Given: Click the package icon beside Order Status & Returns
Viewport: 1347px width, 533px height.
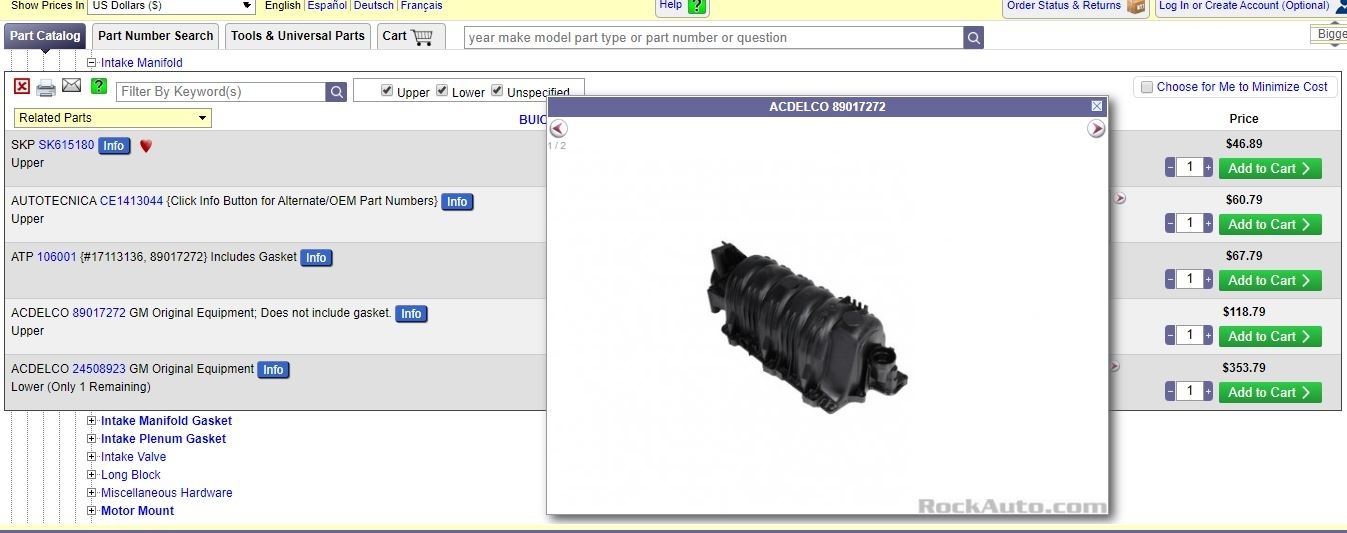Looking at the screenshot, I should 1136,6.
